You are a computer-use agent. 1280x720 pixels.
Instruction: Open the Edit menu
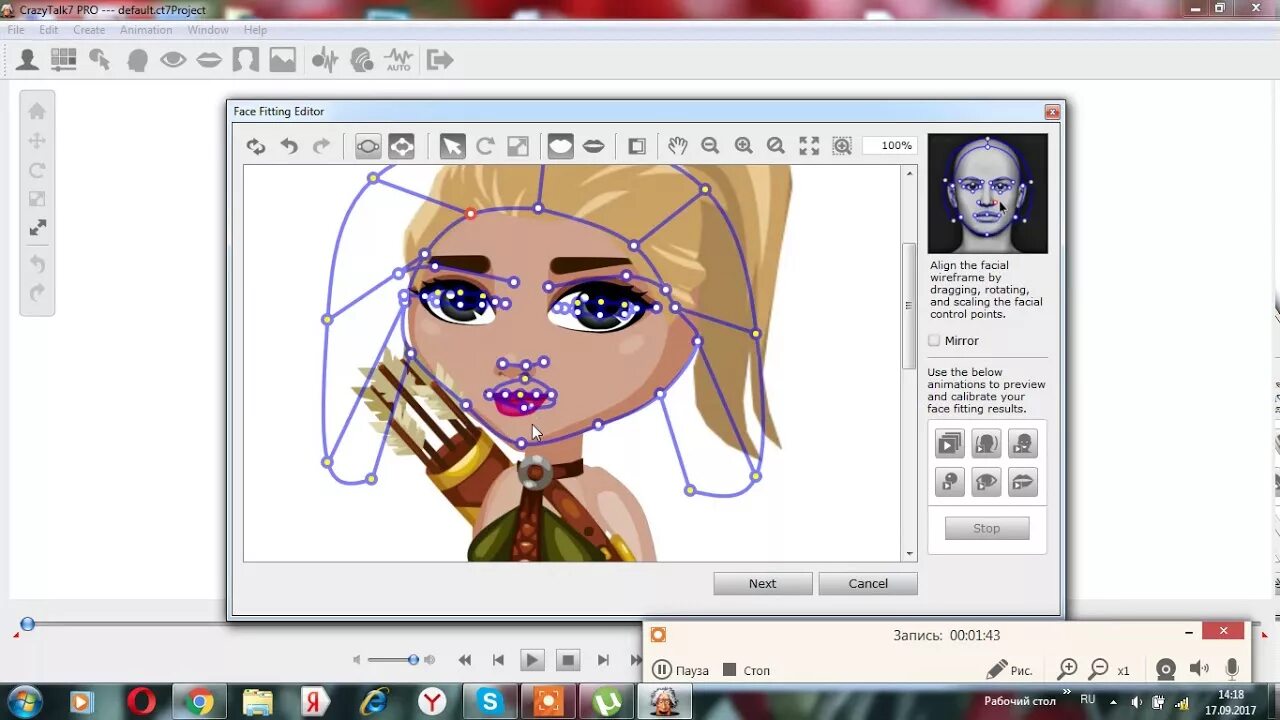[x=49, y=30]
